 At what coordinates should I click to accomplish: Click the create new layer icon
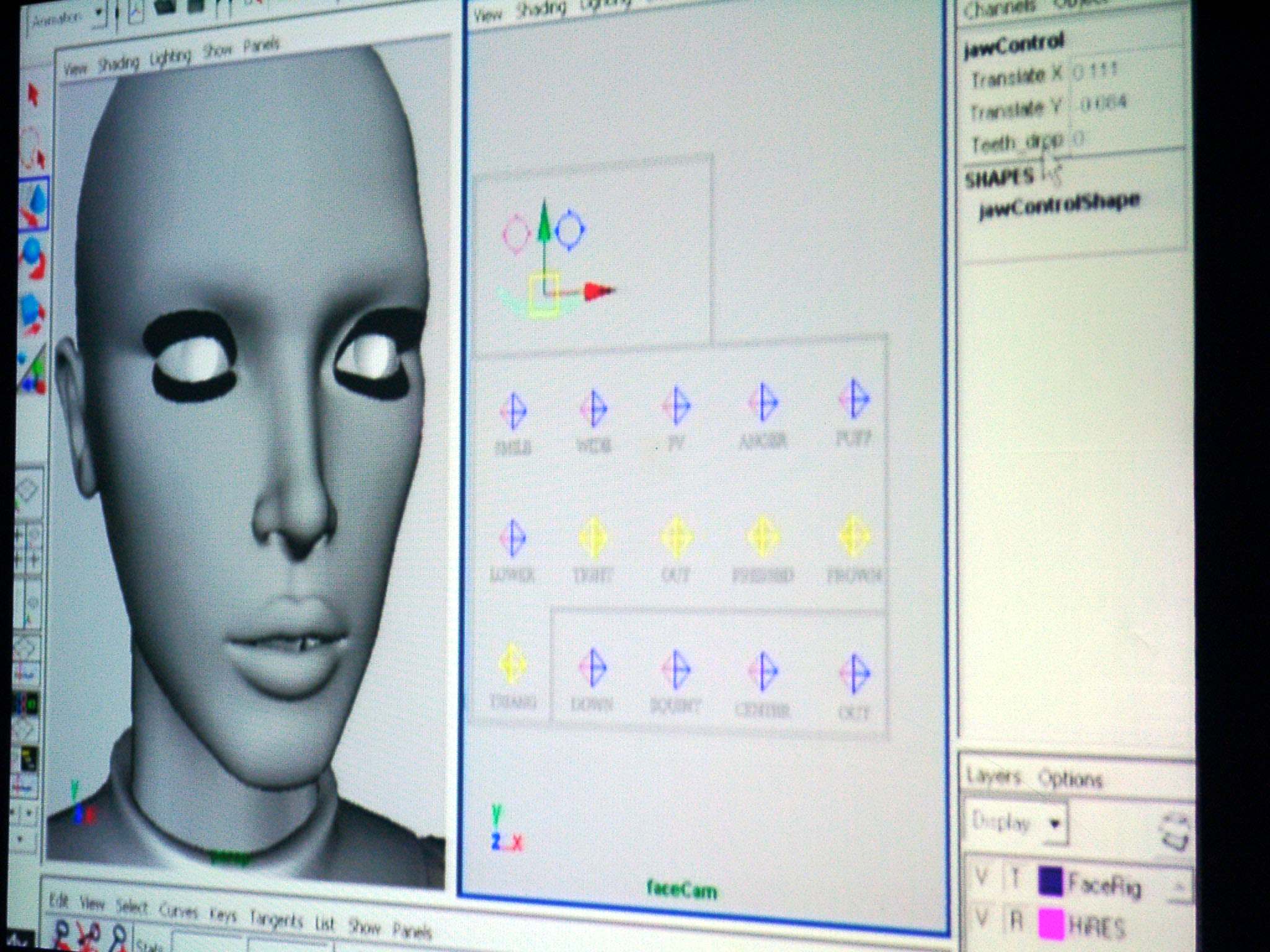pyautogui.click(x=1174, y=832)
